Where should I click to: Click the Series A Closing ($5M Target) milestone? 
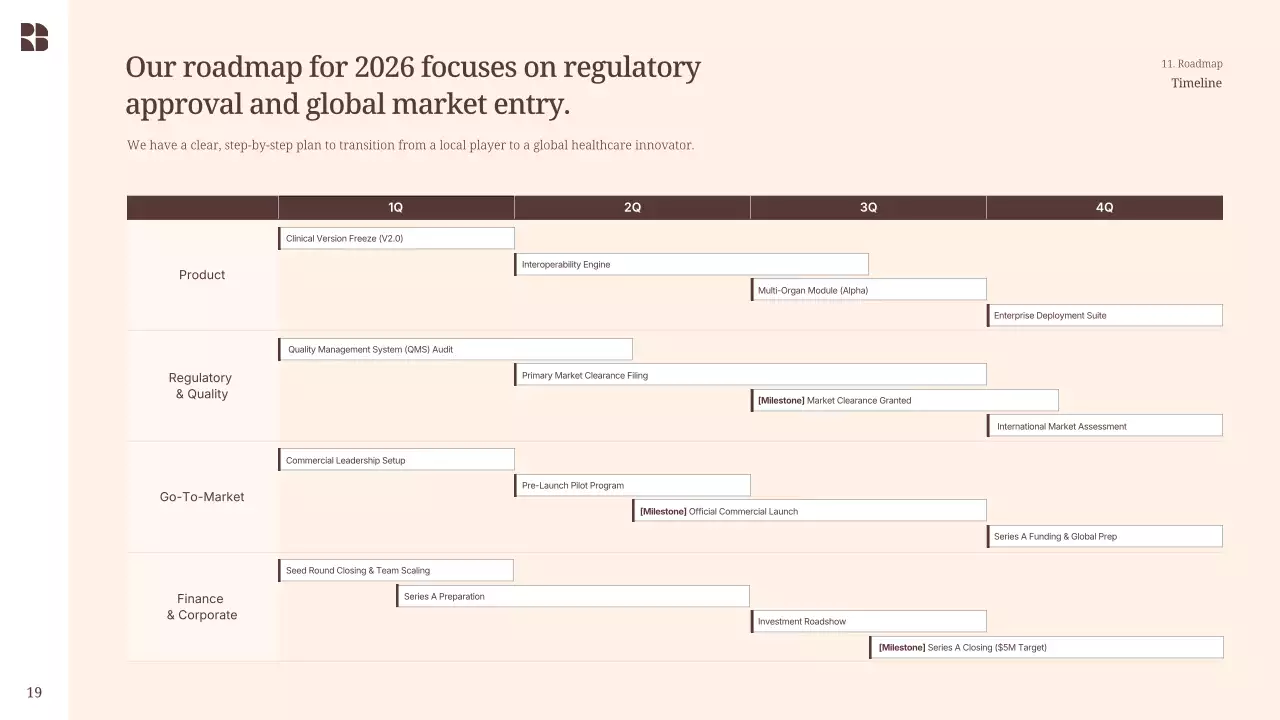pos(1045,647)
